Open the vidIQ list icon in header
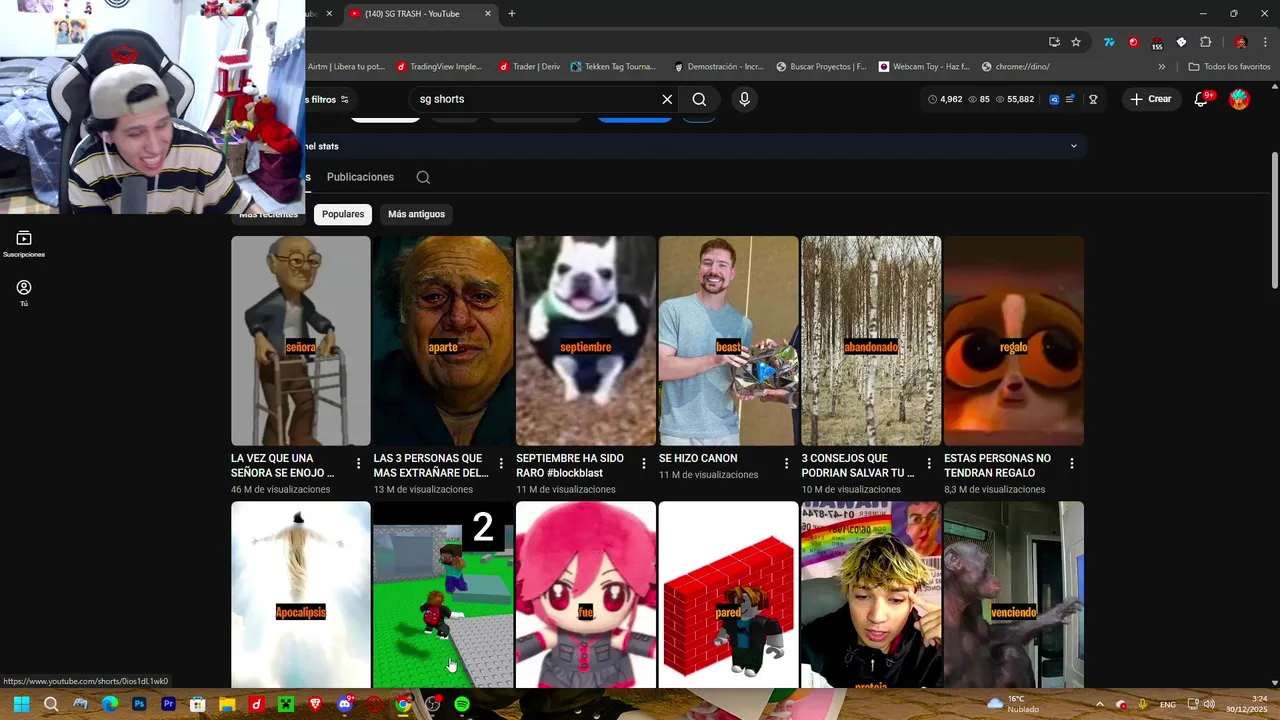The height and width of the screenshot is (720, 1280). 1070,99
